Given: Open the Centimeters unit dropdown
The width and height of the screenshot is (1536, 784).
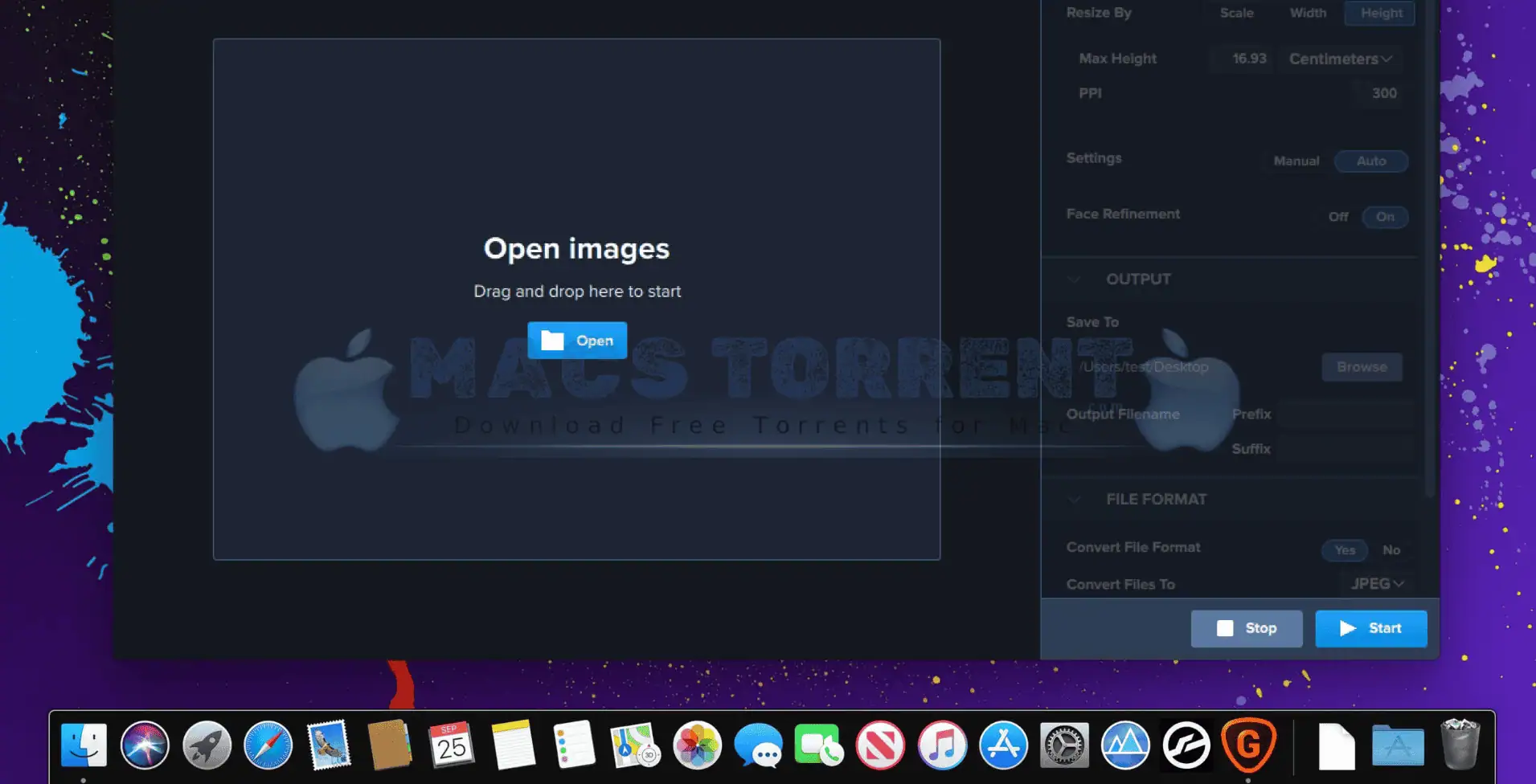Looking at the screenshot, I should click(1340, 59).
